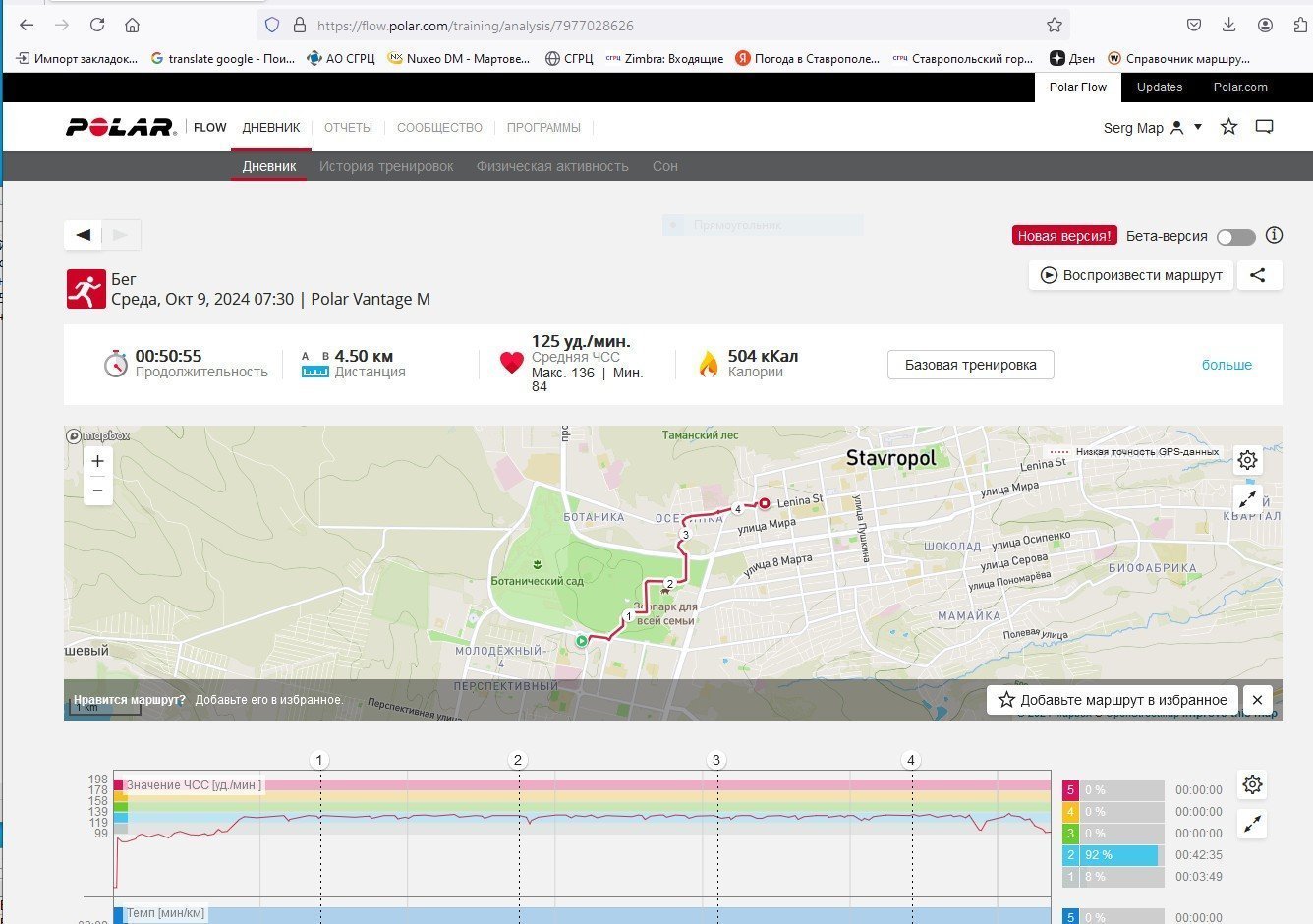Open the Polar.com tab in top bar

click(1240, 87)
